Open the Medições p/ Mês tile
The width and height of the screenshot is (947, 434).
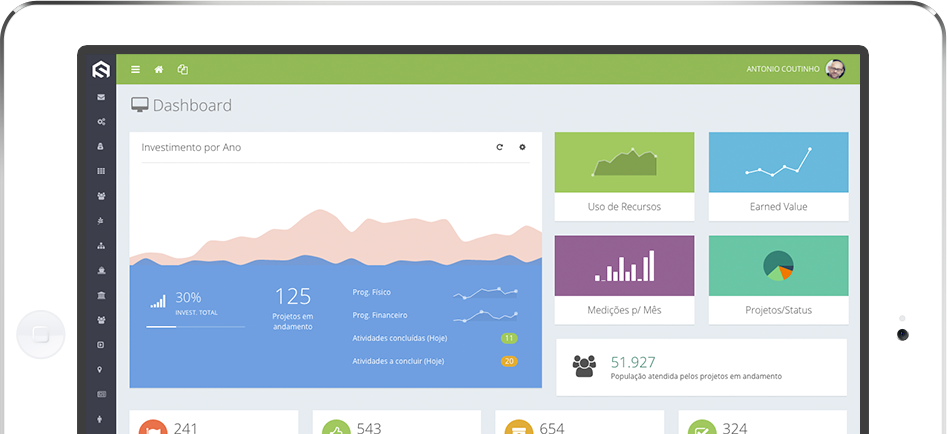(624, 280)
